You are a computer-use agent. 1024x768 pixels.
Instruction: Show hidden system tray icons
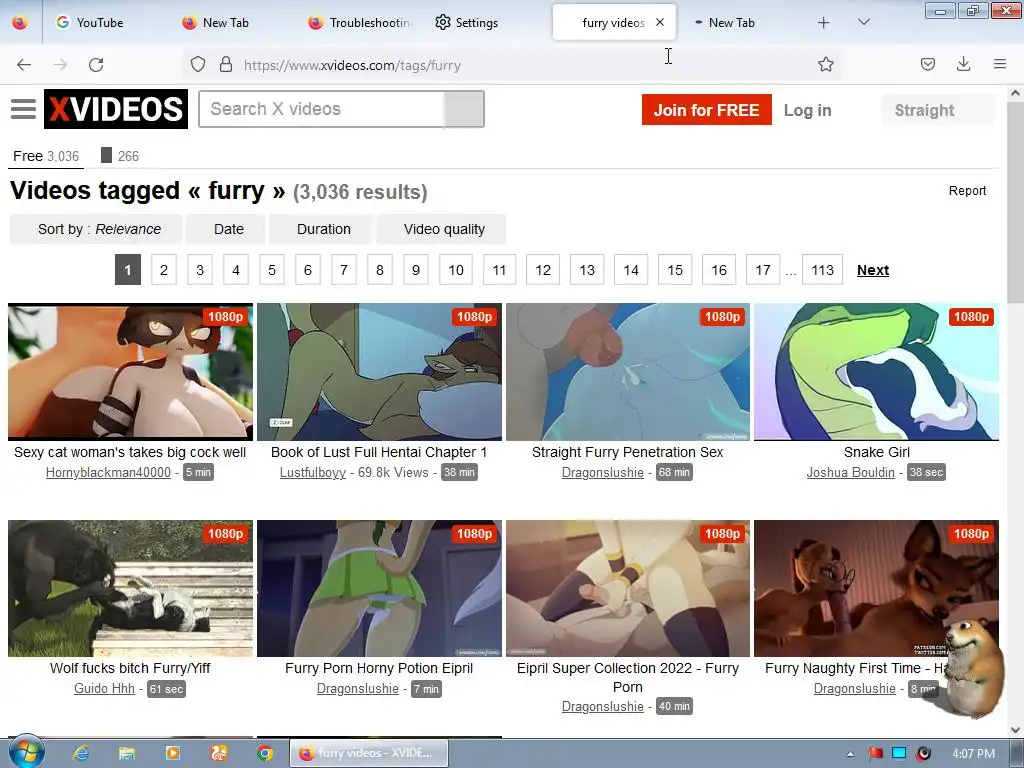click(850, 754)
